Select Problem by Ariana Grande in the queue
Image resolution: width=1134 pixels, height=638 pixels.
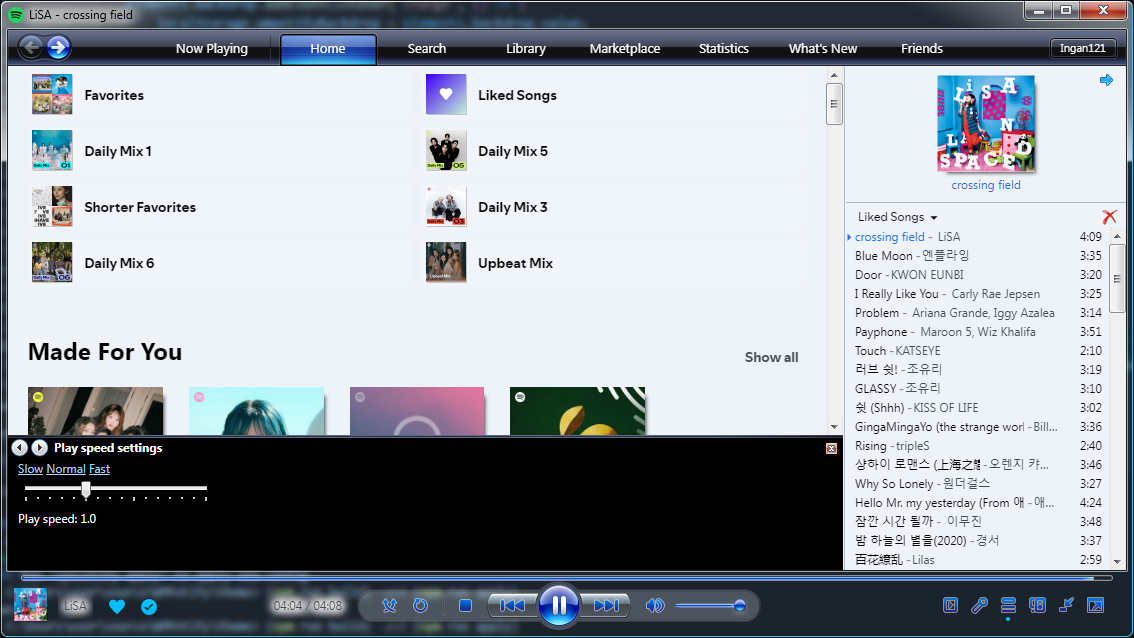pos(978,312)
